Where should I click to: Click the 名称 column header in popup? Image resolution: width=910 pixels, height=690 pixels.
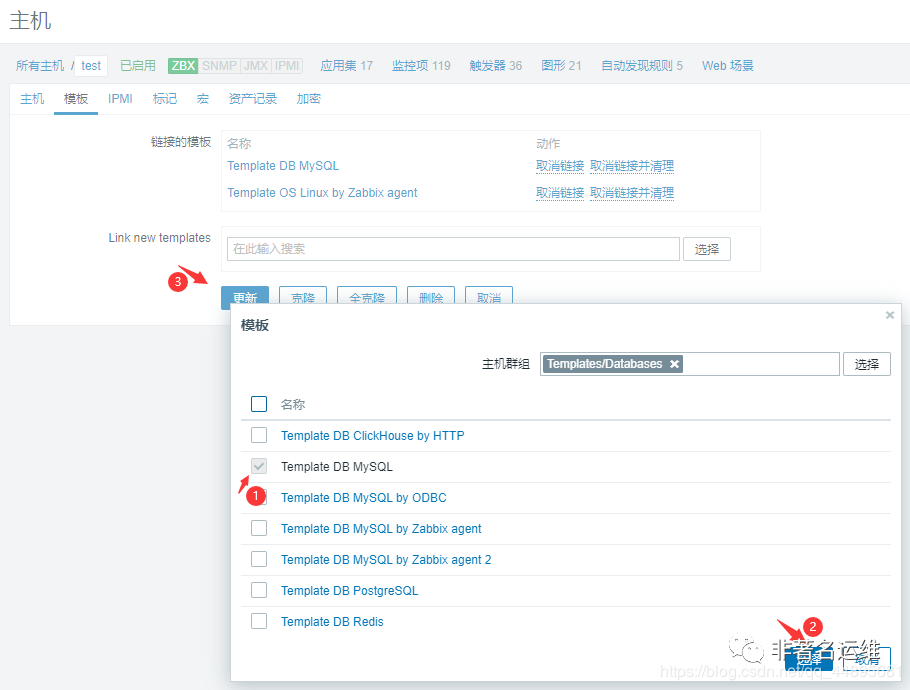point(292,404)
